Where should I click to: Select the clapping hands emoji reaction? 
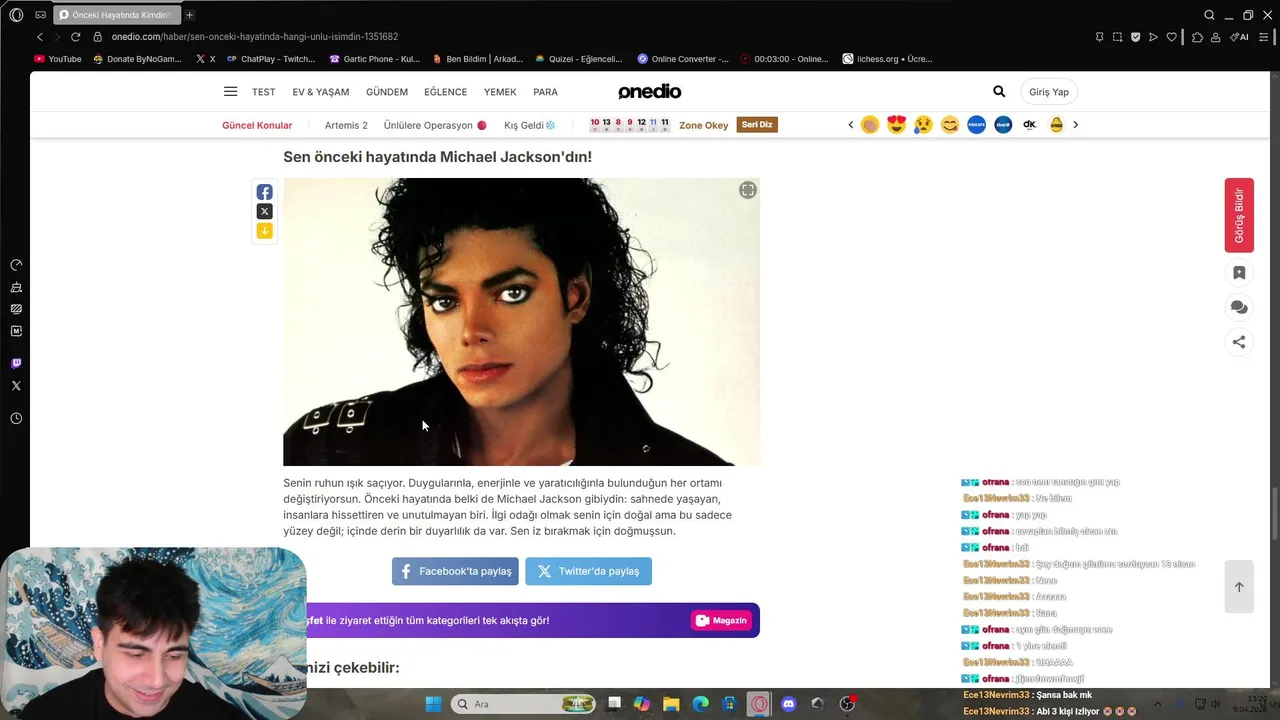pos(870,125)
